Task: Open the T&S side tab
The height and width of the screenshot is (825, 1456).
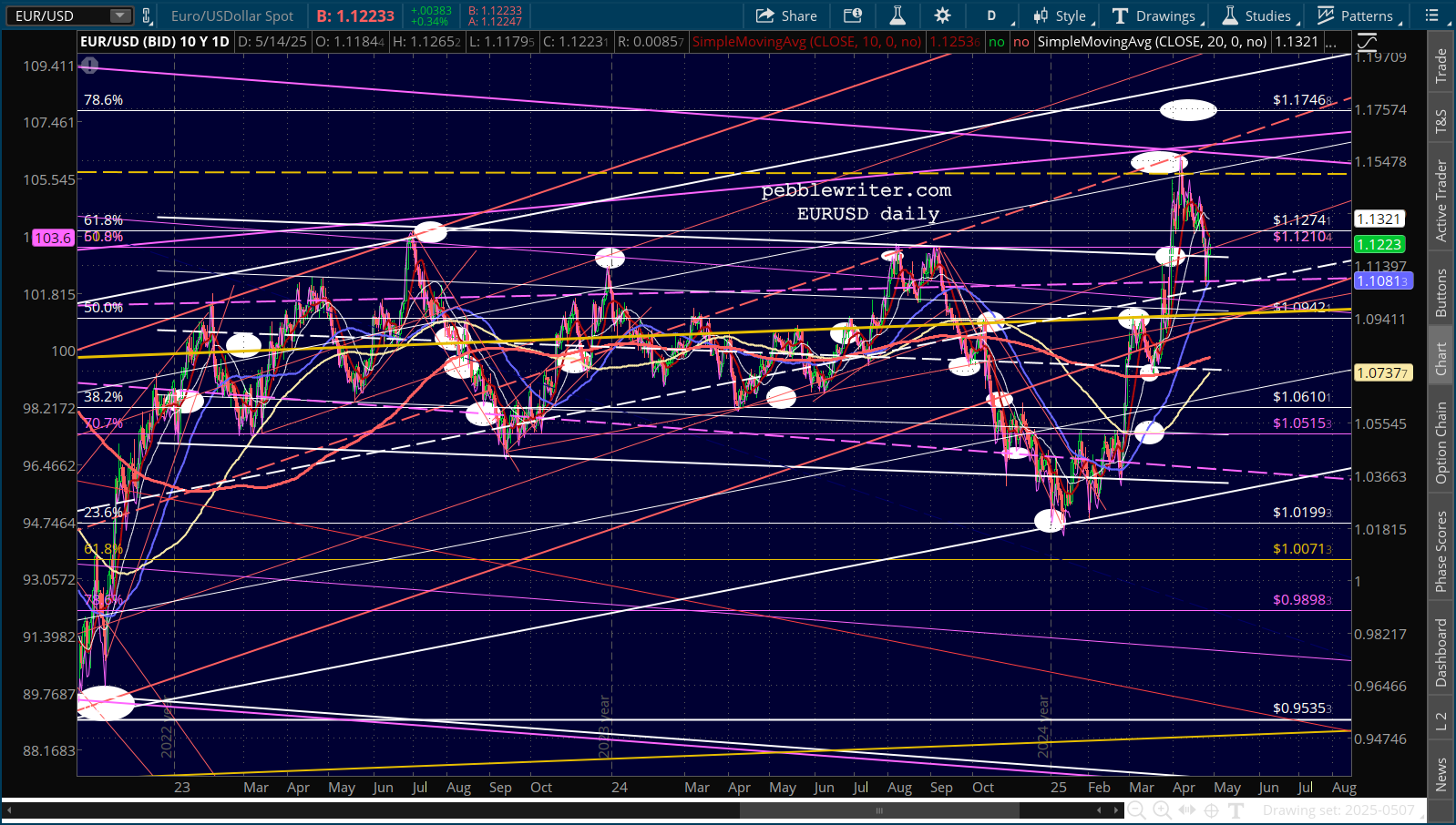Action: [x=1441, y=122]
